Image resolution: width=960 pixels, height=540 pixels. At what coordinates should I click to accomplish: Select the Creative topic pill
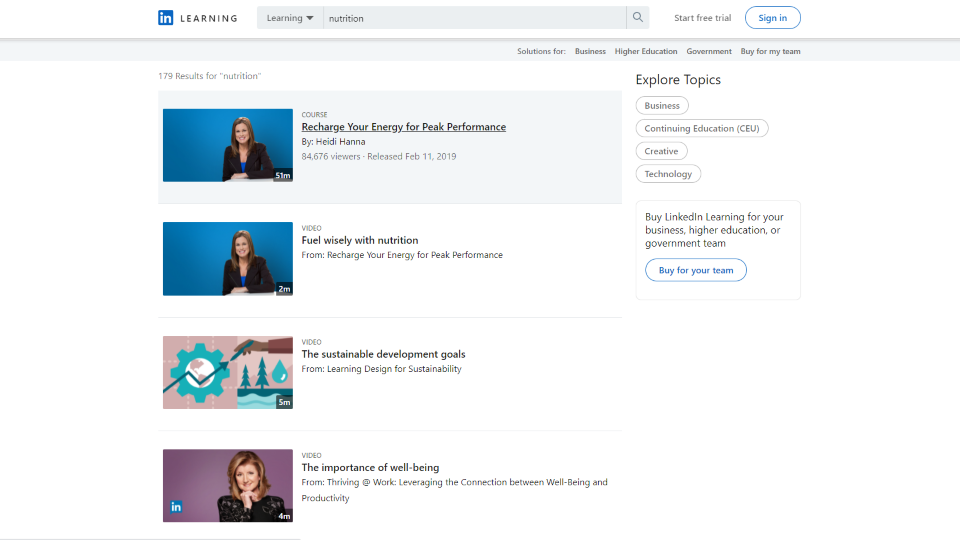[661, 151]
